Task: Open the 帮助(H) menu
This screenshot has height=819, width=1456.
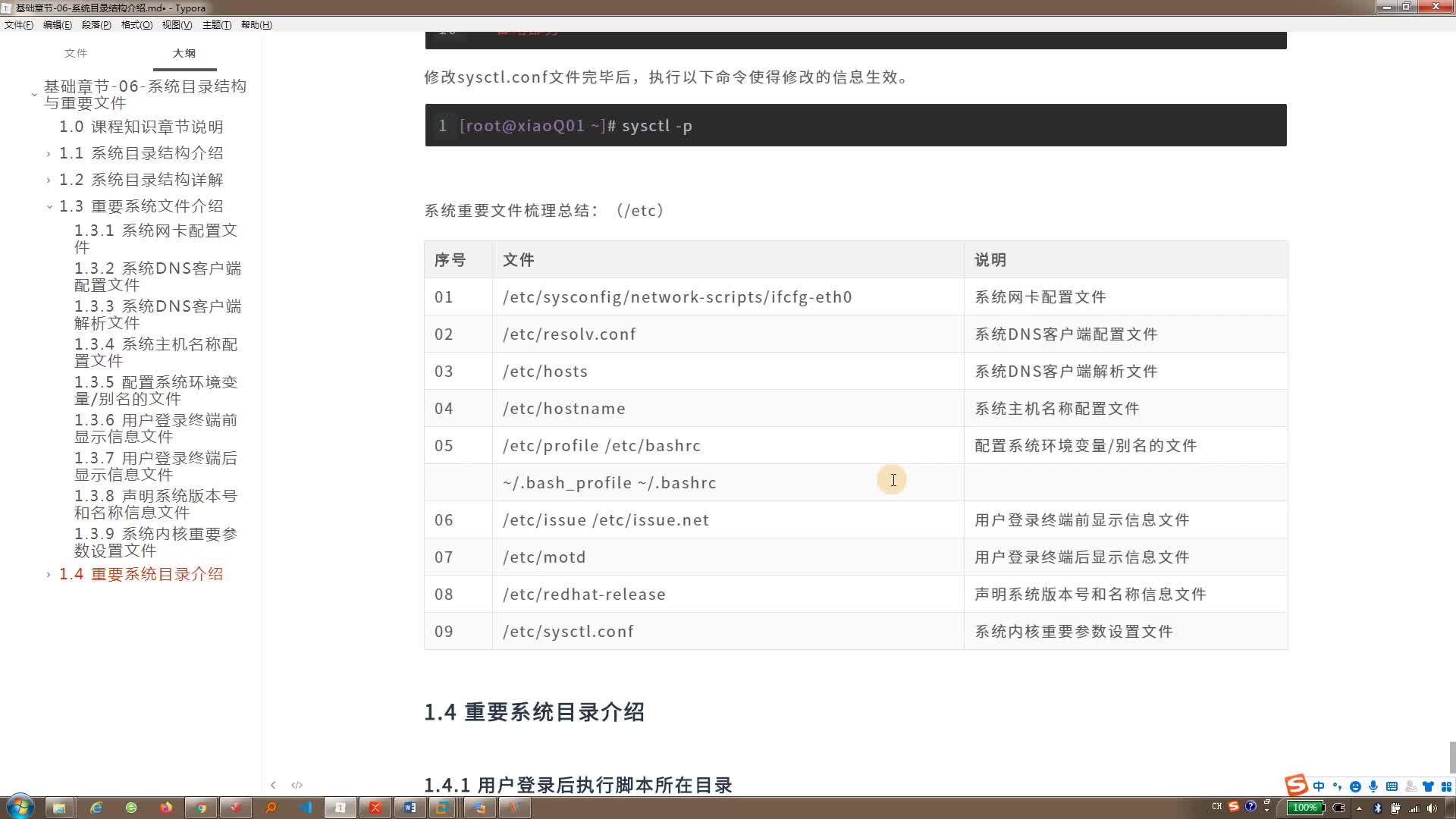Action: coord(256,25)
